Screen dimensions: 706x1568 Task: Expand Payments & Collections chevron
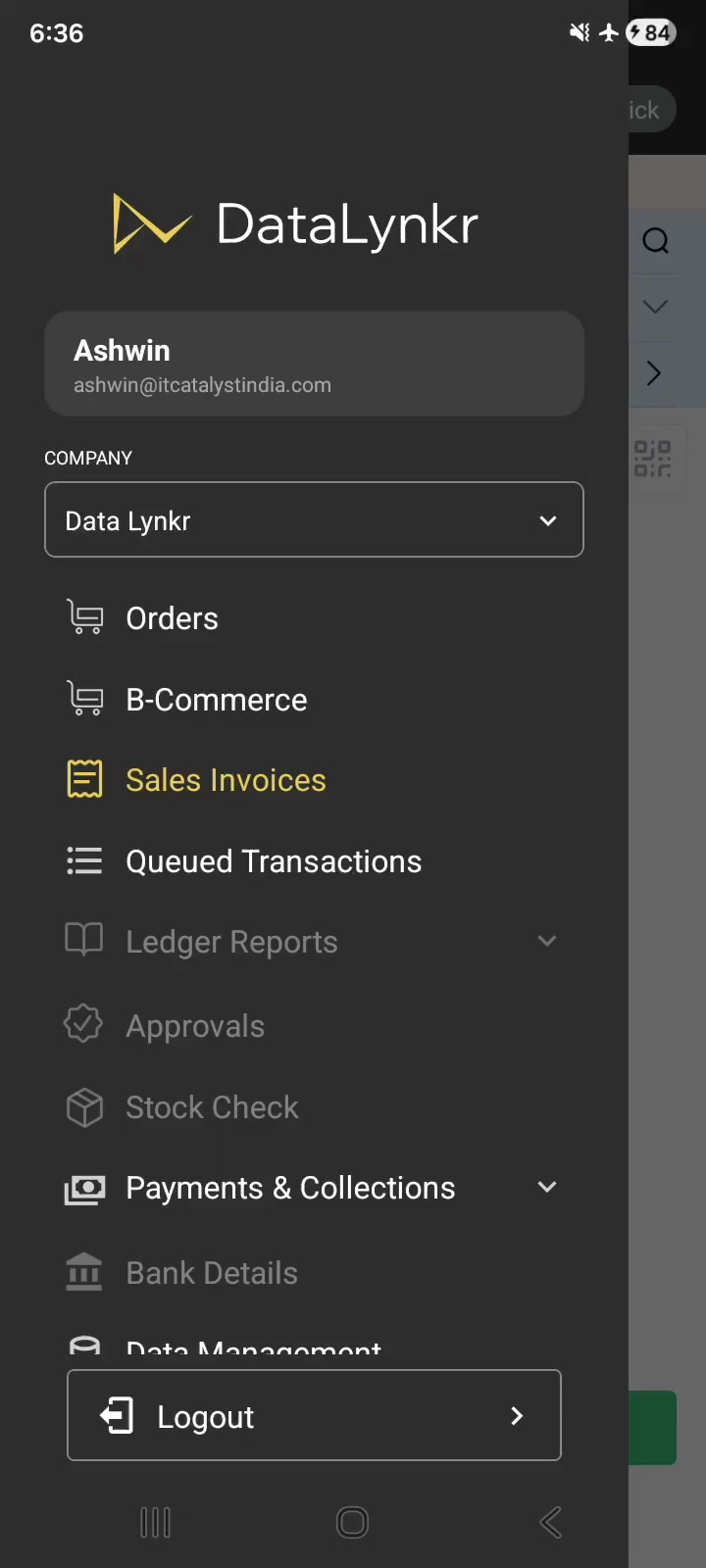[x=547, y=1187]
